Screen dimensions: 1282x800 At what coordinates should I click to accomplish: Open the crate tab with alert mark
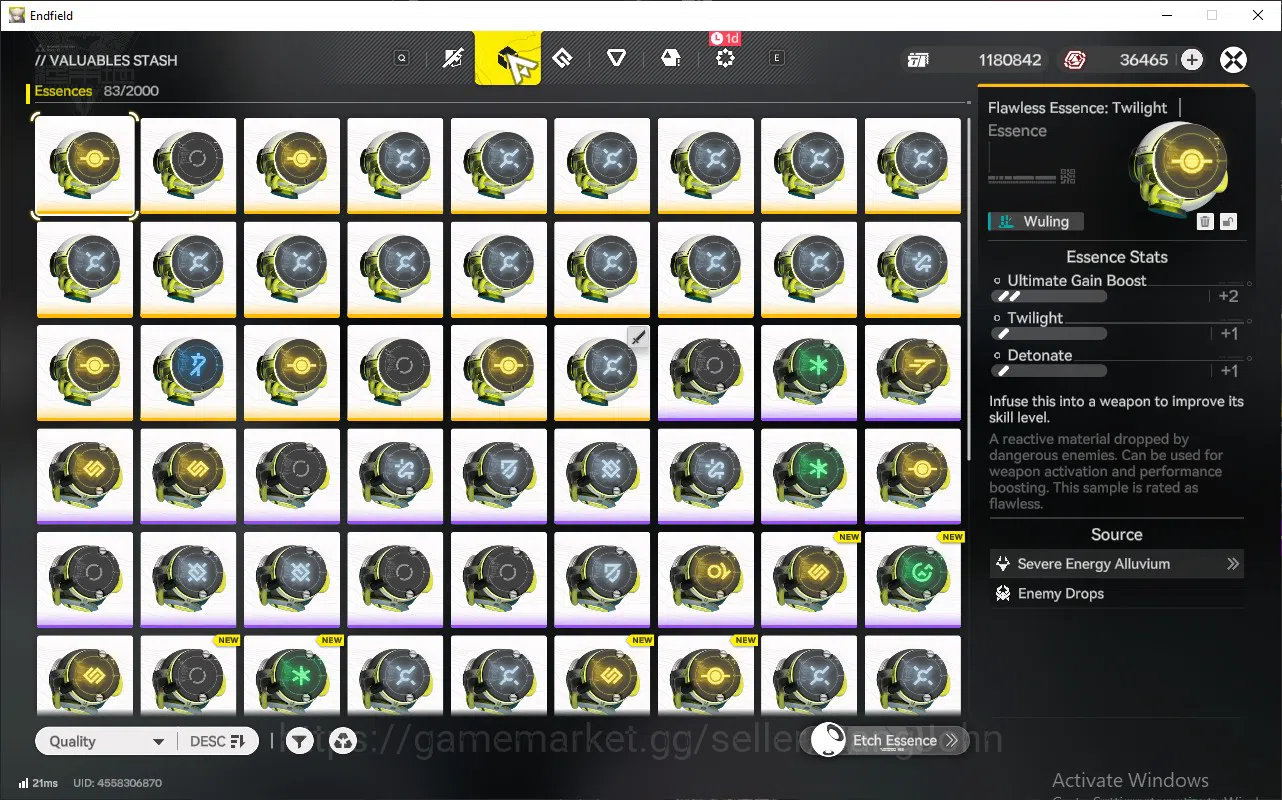click(x=671, y=58)
